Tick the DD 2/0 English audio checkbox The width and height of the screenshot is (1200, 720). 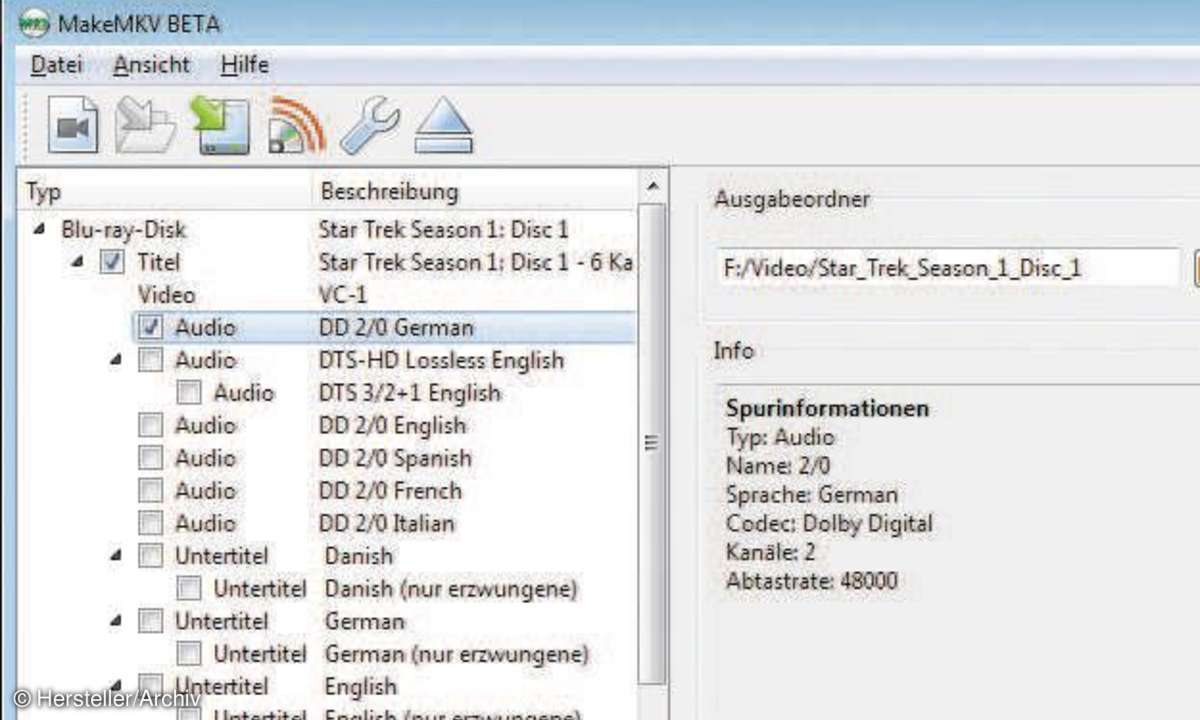(x=150, y=425)
